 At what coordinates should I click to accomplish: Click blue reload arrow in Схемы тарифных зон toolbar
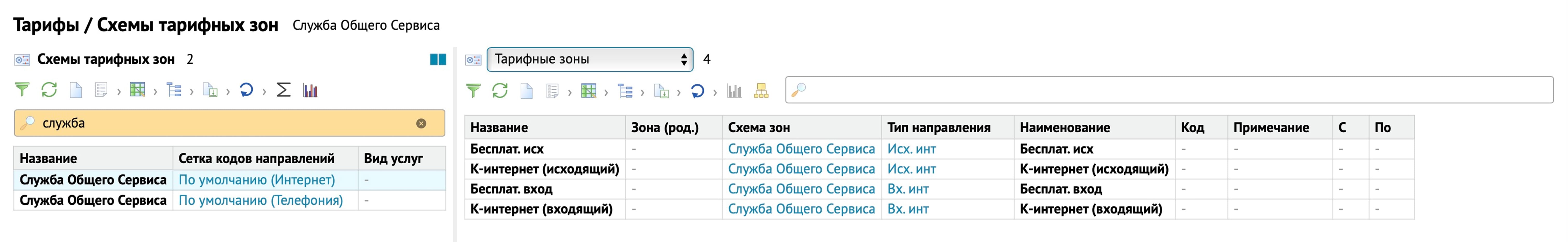pos(246,90)
